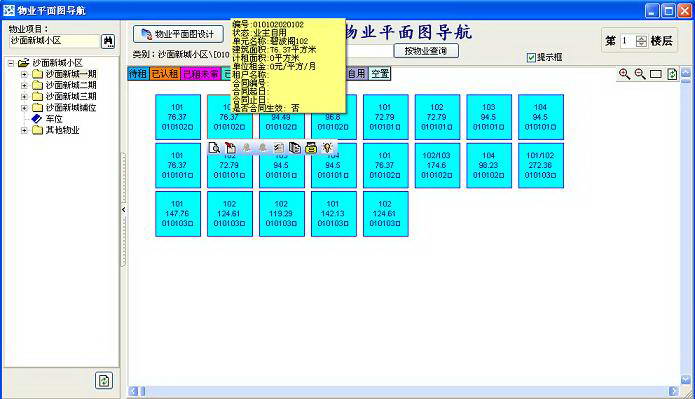Expand the 其他物业 tree node
Viewport: 695px width, 399px height.
pyautogui.click(x=24, y=130)
